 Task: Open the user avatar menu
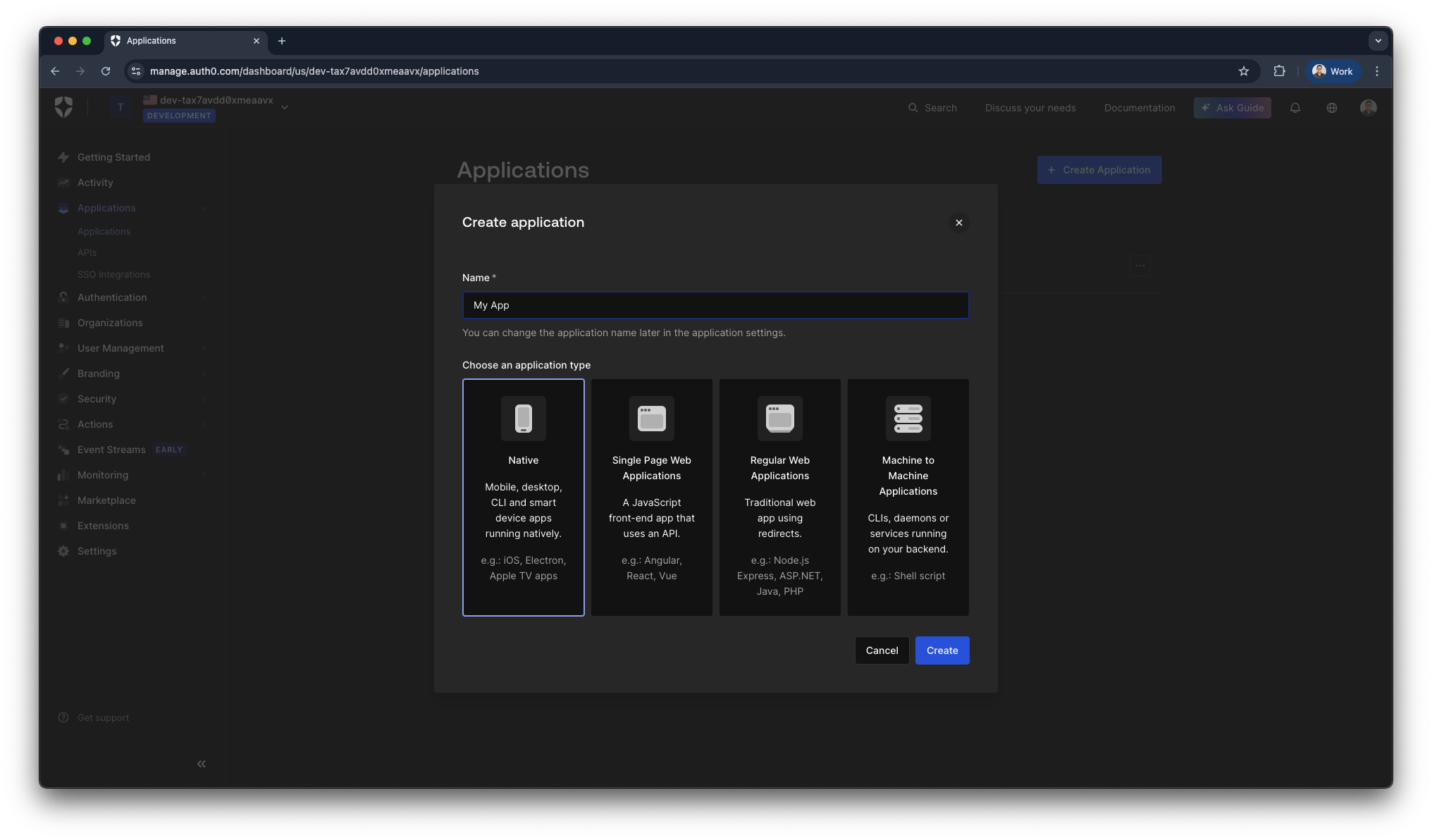point(1368,107)
